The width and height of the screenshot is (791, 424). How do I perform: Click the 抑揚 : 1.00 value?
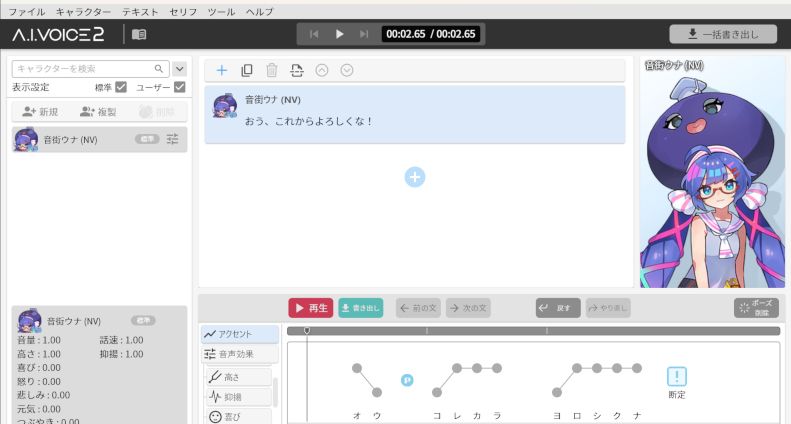(x=122, y=354)
